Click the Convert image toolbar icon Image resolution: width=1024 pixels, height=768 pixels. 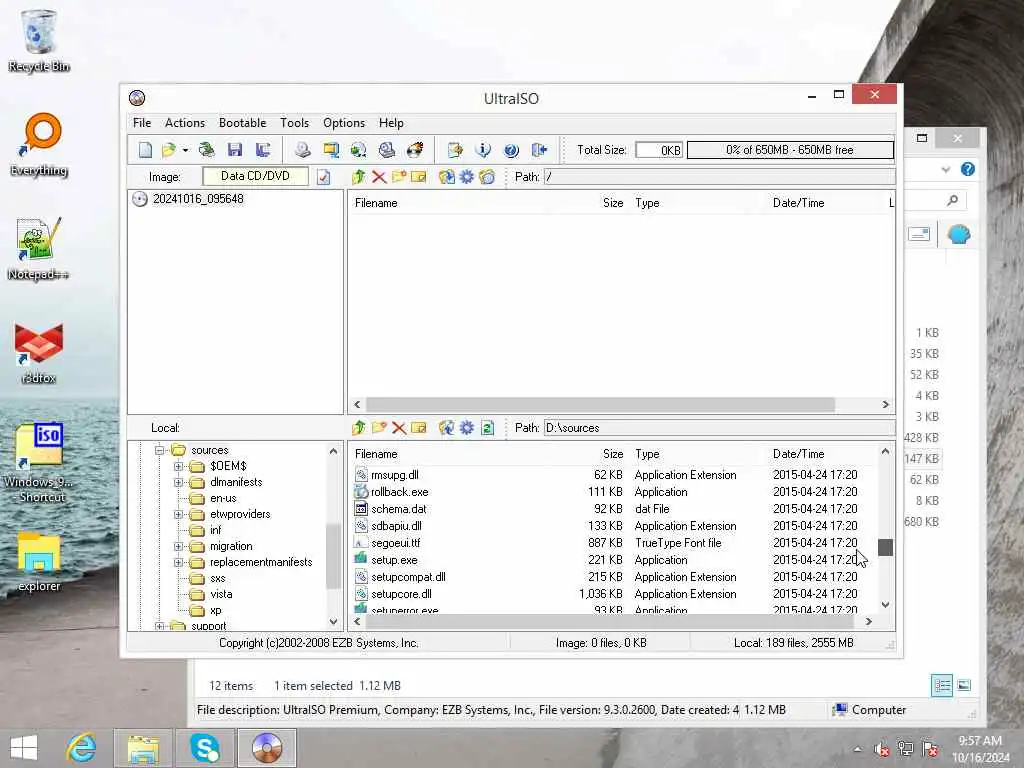click(x=359, y=150)
